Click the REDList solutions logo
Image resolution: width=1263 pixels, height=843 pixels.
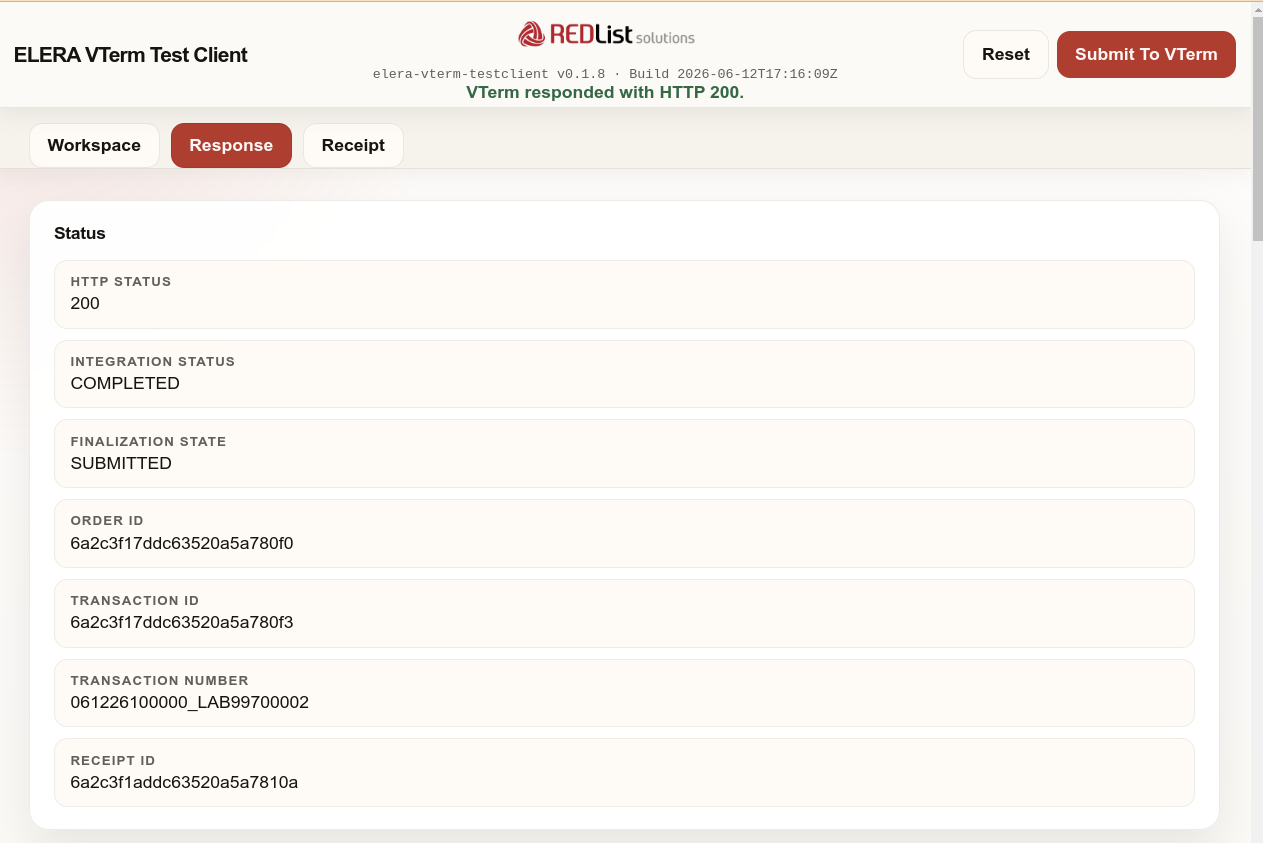(606, 35)
